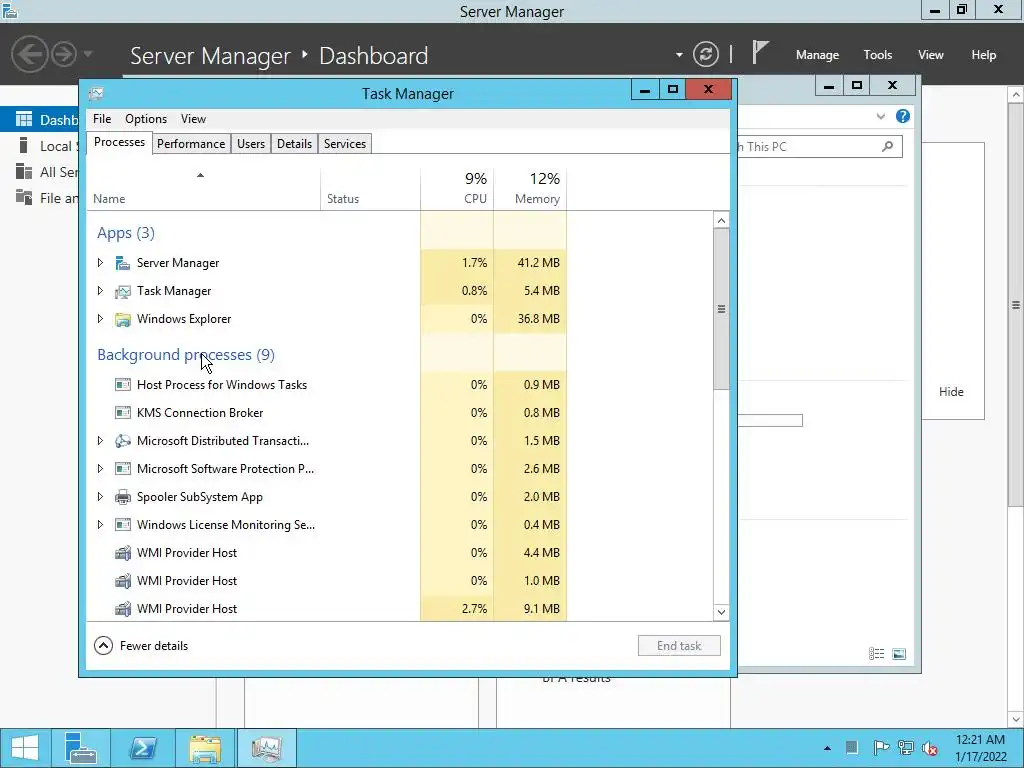Expand Microsoft Software Protection Platform row
1024x768 pixels.
coord(100,469)
